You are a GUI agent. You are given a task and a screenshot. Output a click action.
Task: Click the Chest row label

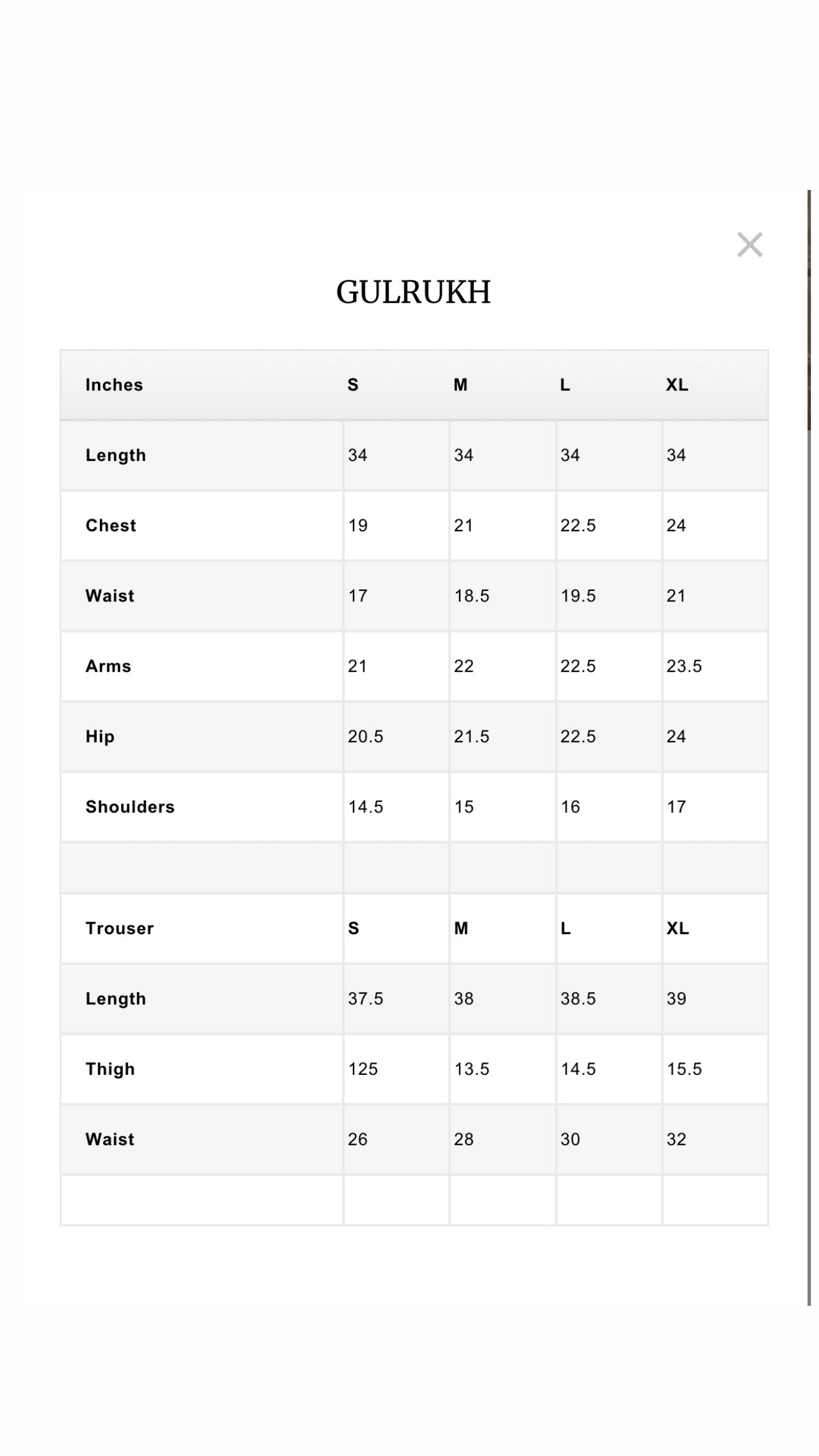point(111,525)
